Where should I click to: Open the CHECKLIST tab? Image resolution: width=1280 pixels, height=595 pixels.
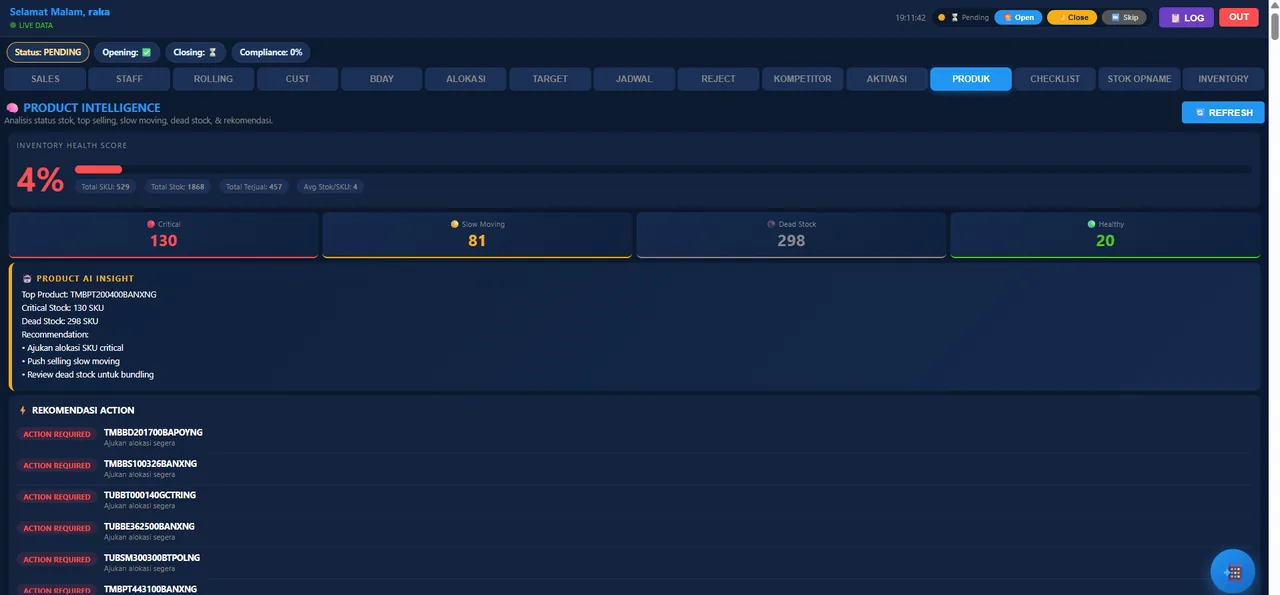[x=1055, y=79]
